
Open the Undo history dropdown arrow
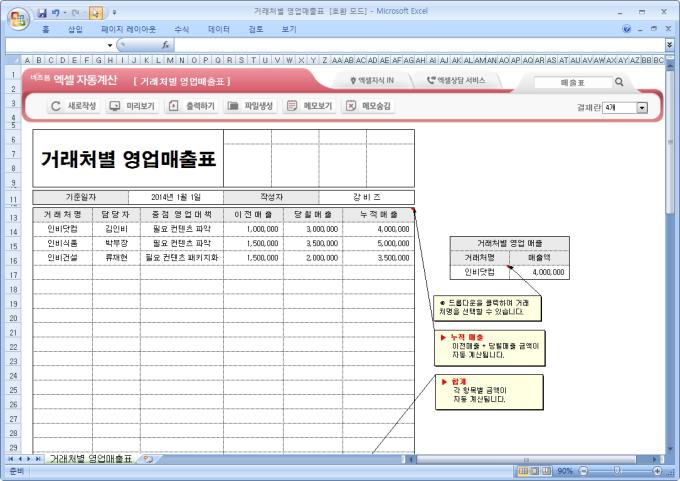click(65, 13)
